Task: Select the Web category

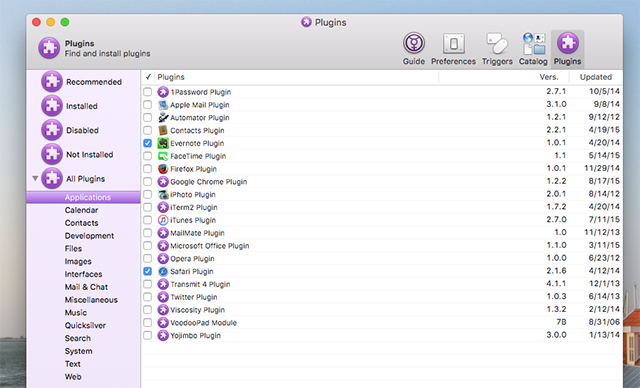Action: (x=73, y=377)
